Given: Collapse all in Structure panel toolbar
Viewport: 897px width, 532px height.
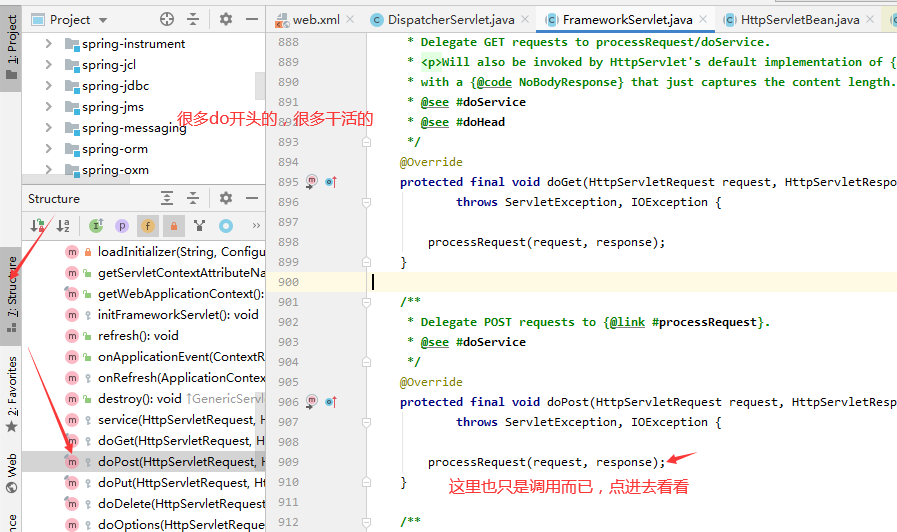Looking at the screenshot, I should click(x=193, y=198).
